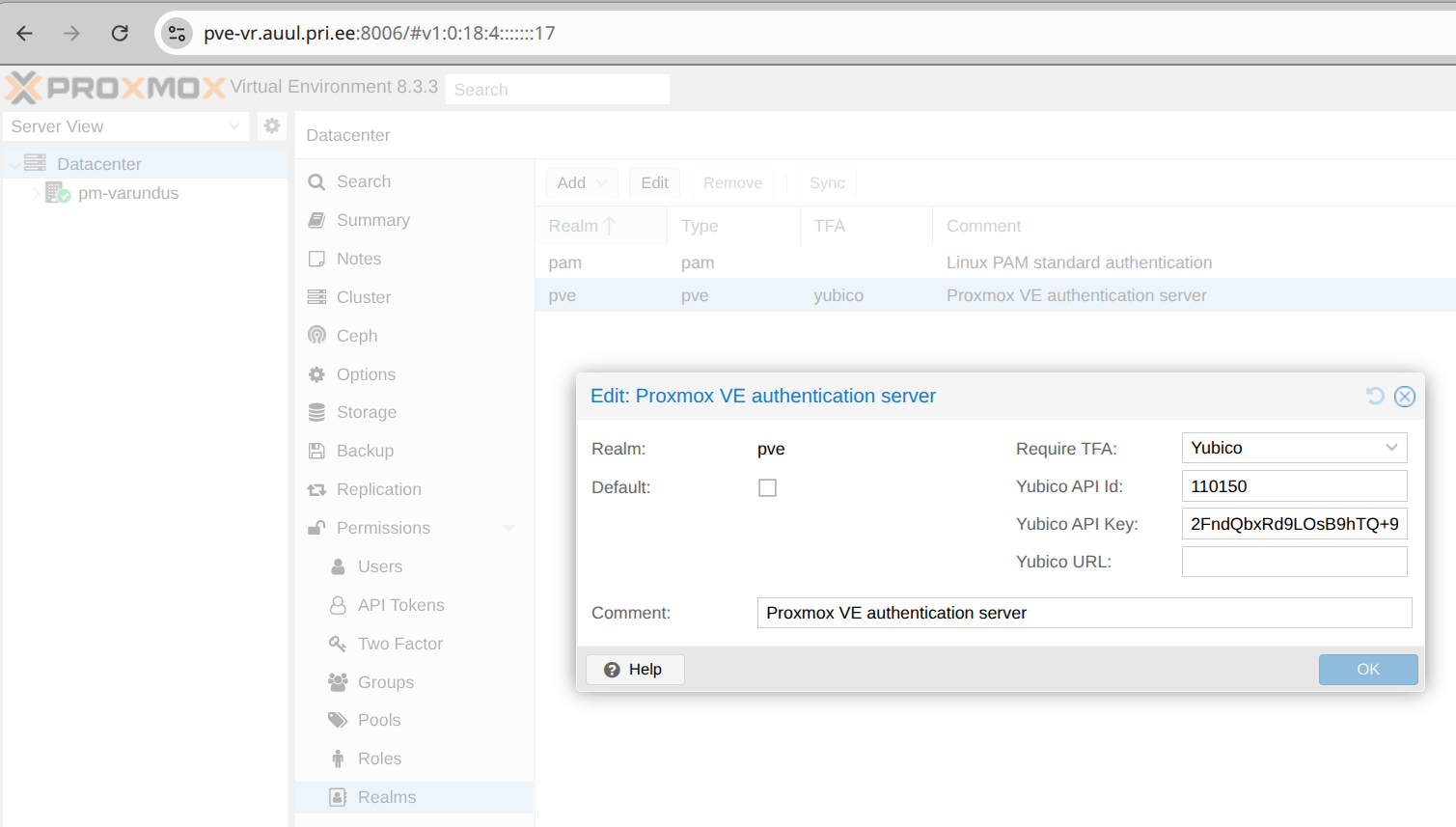Select the pm-varundus node icon
Screen dimensions: 1456x827
pos(58,193)
